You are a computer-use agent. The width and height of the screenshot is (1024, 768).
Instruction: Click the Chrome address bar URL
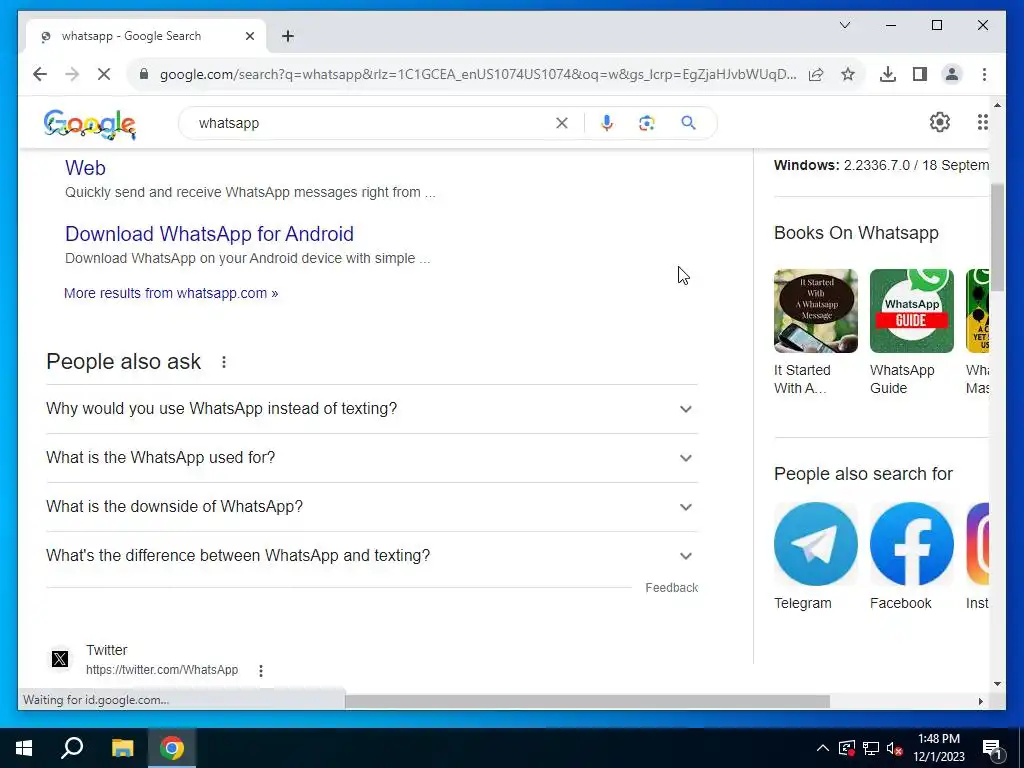(477, 74)
